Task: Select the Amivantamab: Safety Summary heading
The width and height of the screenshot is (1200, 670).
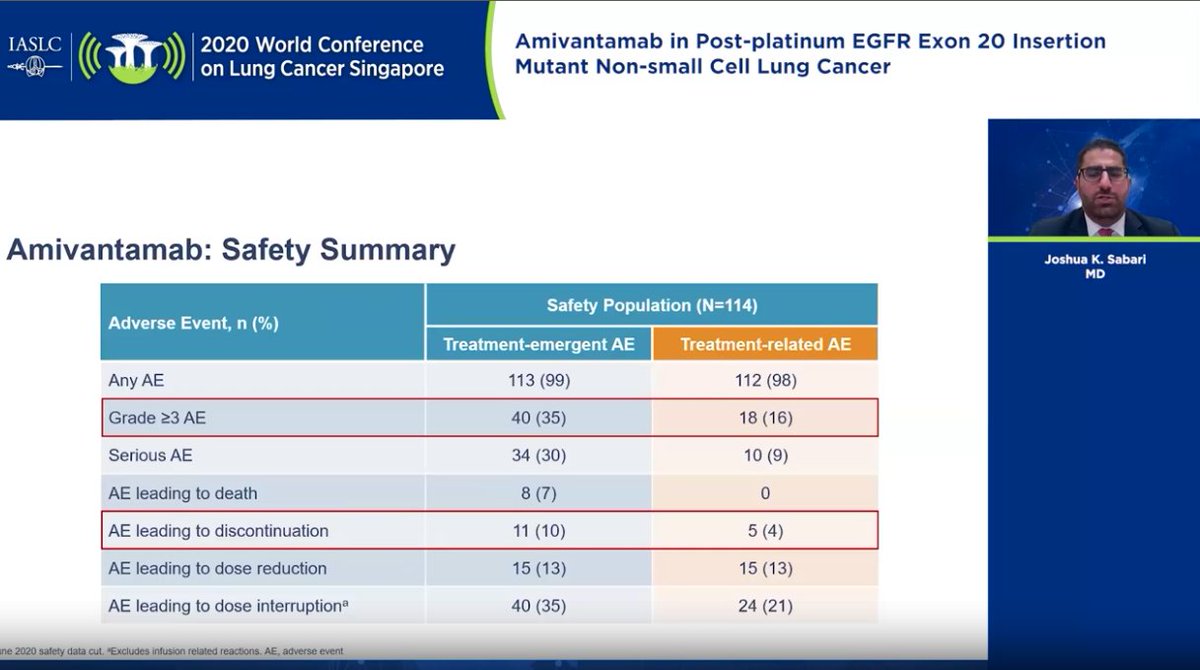Action: [x=230, y=250]
